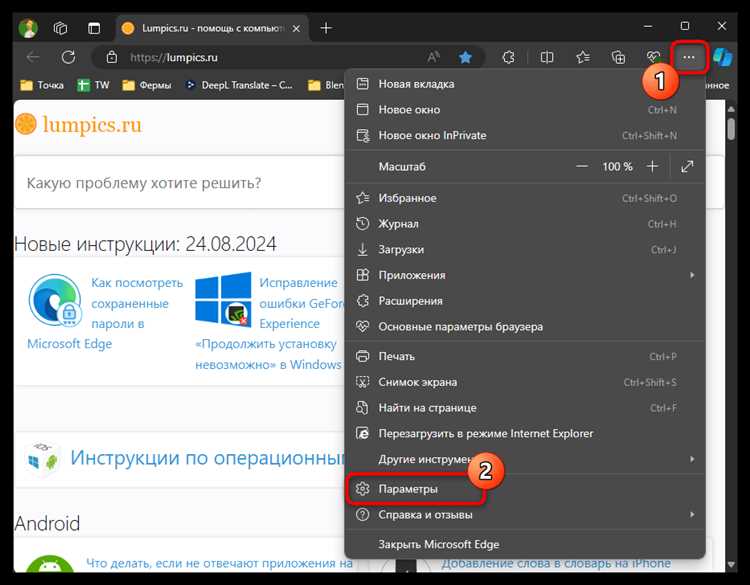The image size is (750, 585).
Task: Open the tab actions menu icon
Action: (x=94, y=28)
